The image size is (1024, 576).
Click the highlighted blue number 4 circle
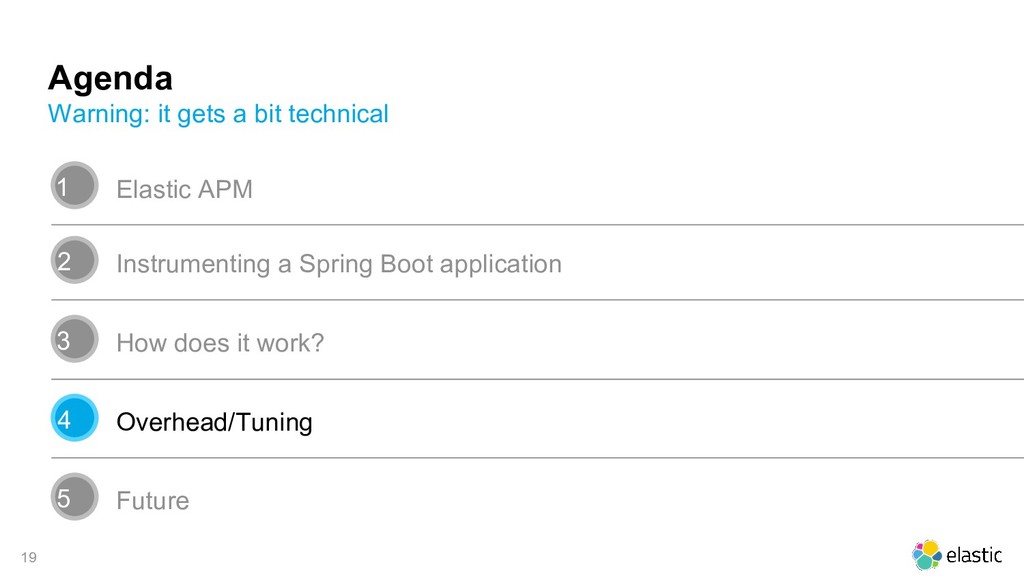[x=74, y=419]
